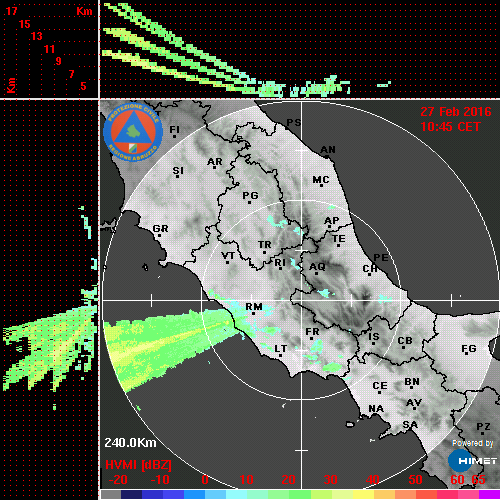Click the RM city label on map
Viewport: 500px width, 500px height.
click(x=254, y=307)
